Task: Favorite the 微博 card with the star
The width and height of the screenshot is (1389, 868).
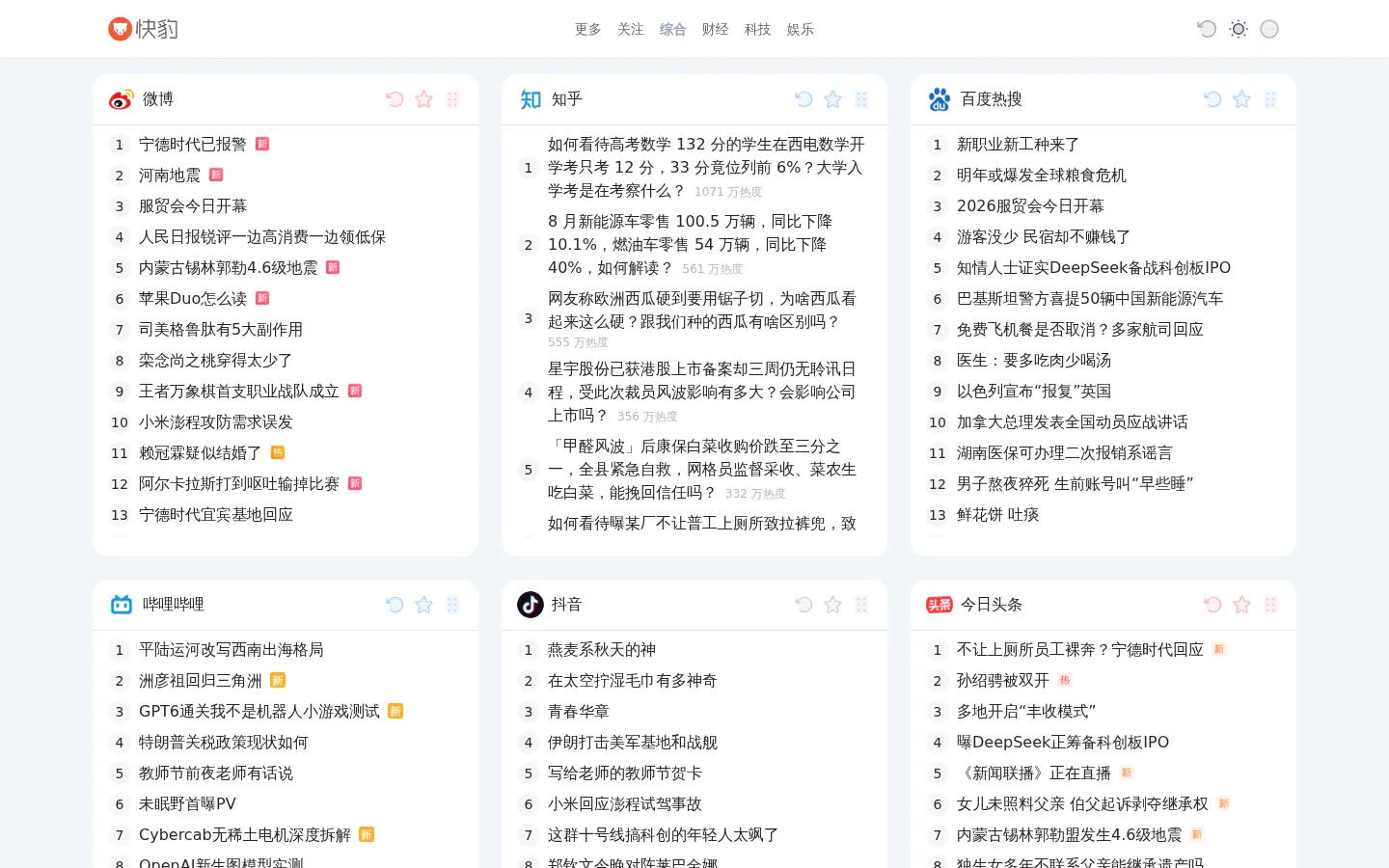Action: pyautogui.click(x=423, y=99)
